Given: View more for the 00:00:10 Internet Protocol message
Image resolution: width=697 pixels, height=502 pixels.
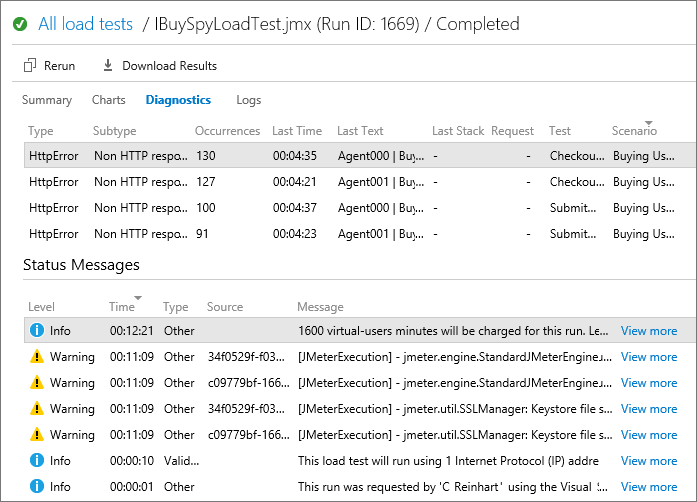Looking at the screenshot, I should [x=649, y=461].
